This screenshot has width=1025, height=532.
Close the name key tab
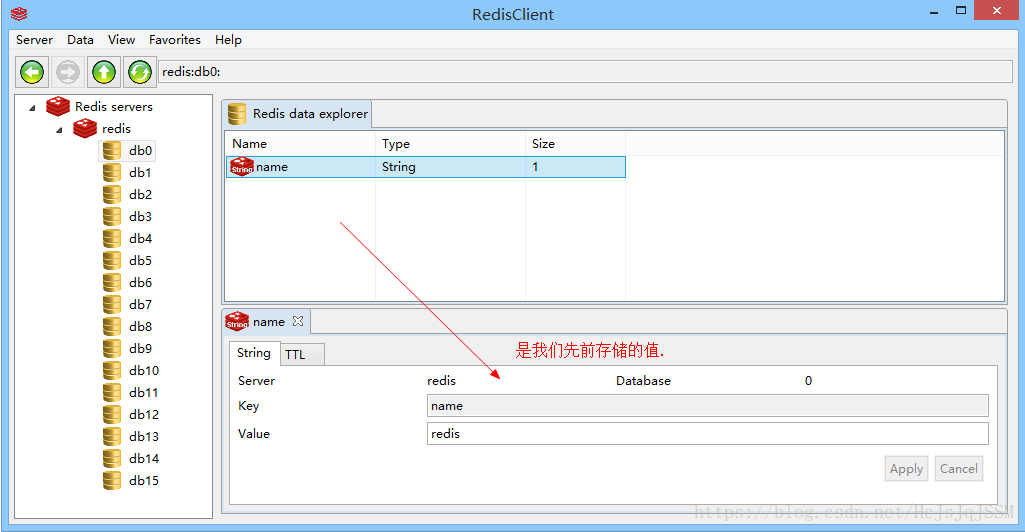pyautogui.click(x=298, y=321)
